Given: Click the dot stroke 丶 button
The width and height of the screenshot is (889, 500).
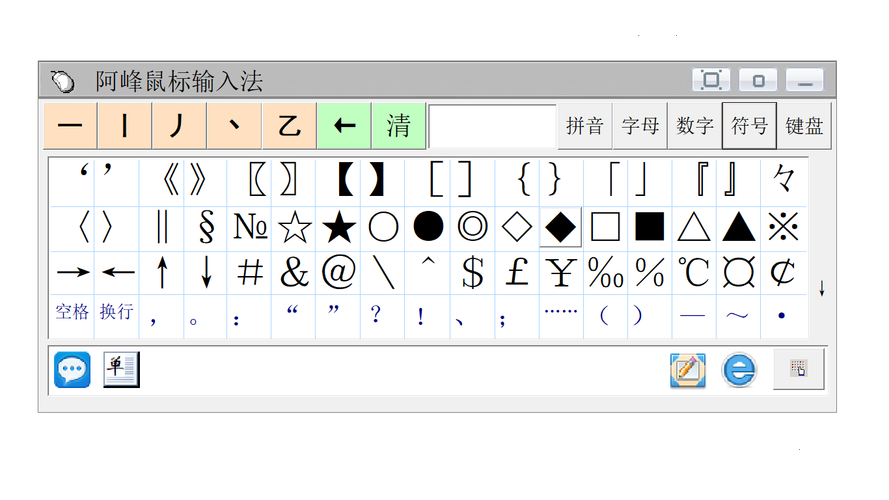Looking at the screenshot, I should click(234, 126).
